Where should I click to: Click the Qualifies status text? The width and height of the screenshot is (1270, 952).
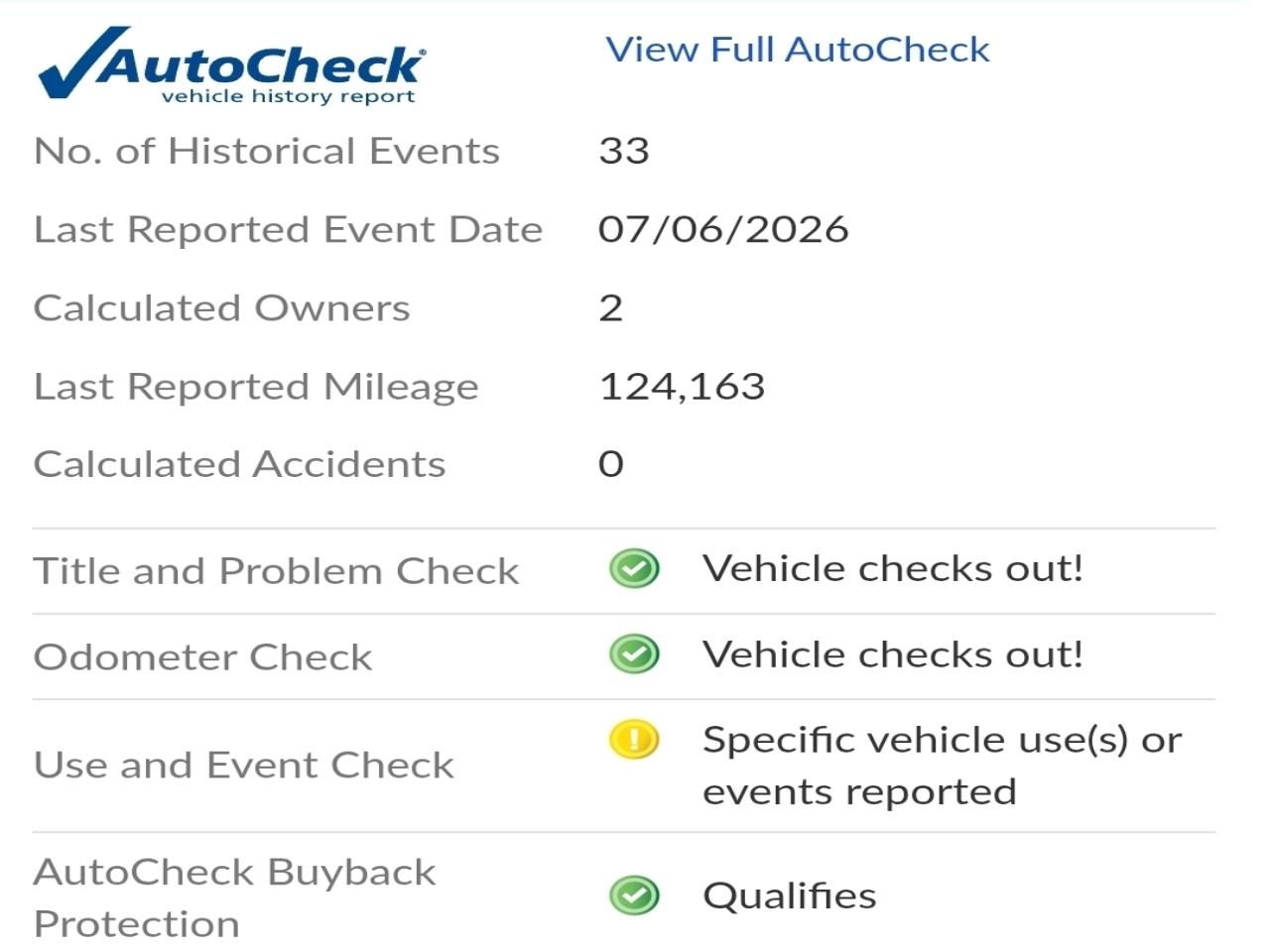click(790, 896)
